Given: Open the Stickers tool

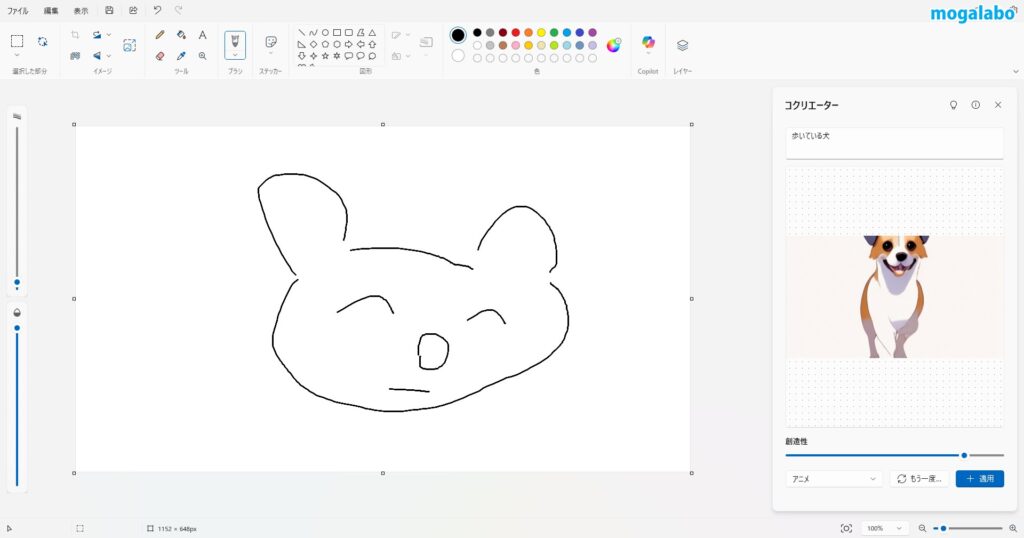Looking at the screenshot, I should point(270,42).
